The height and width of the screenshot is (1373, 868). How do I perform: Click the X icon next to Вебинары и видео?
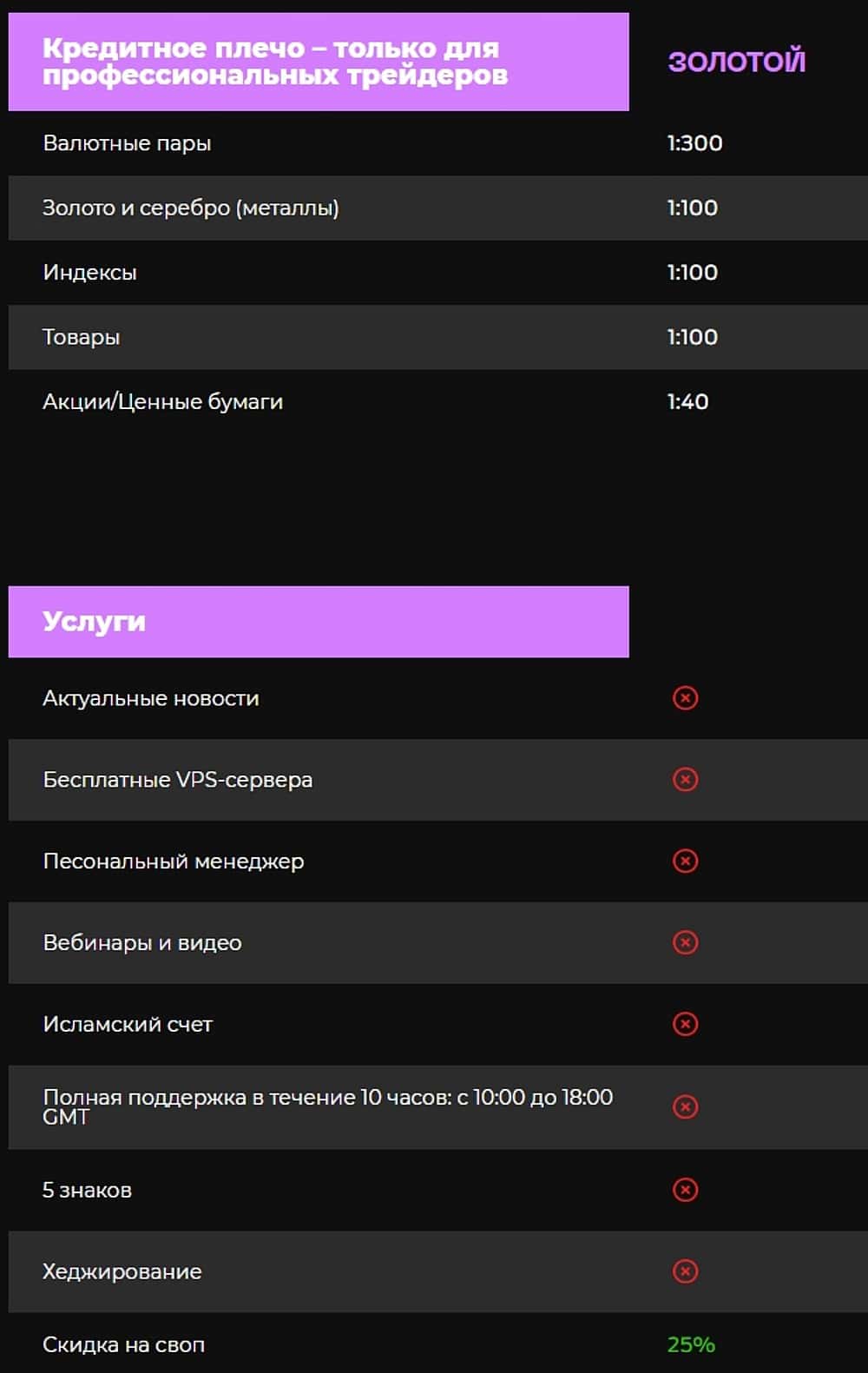point(685,942)
